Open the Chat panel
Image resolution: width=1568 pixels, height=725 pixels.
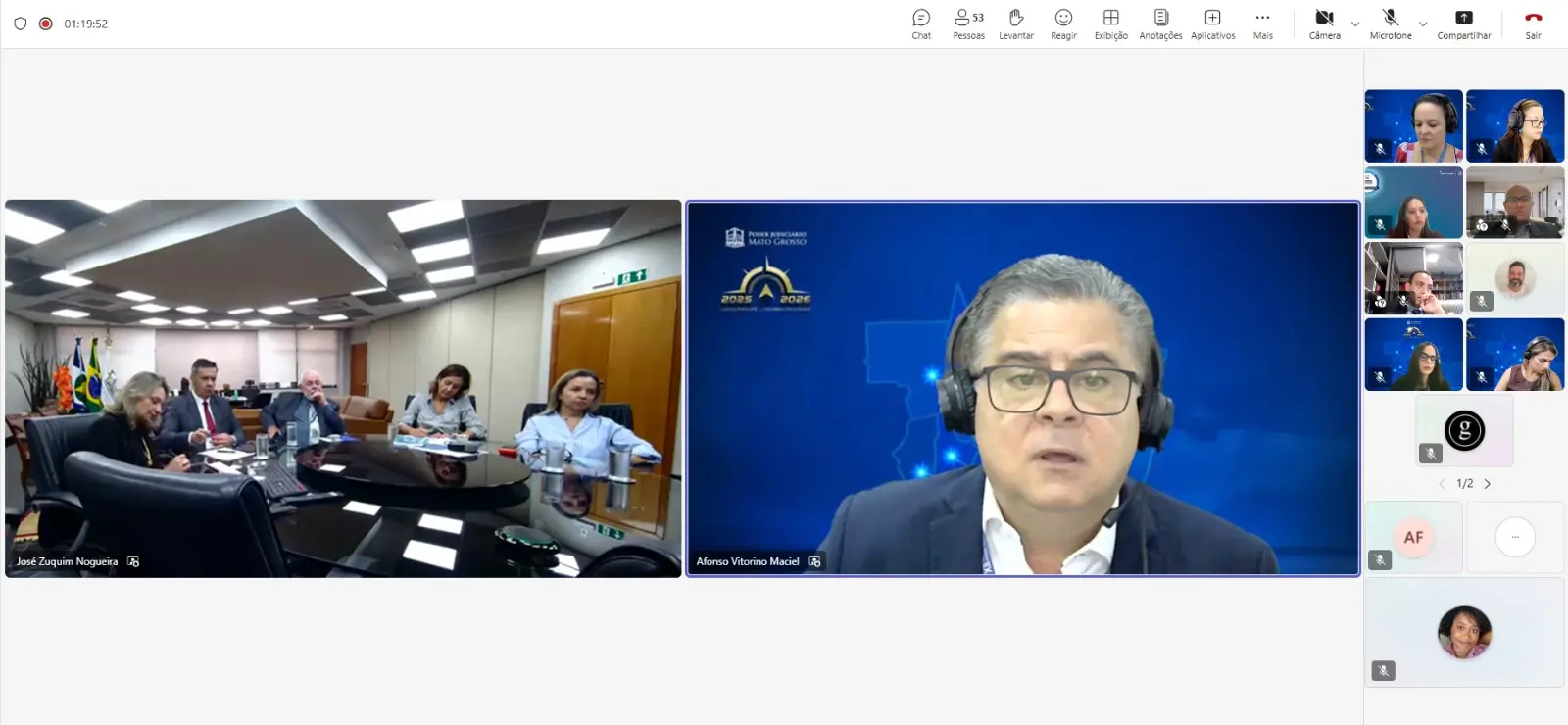[x=921, y=24]
